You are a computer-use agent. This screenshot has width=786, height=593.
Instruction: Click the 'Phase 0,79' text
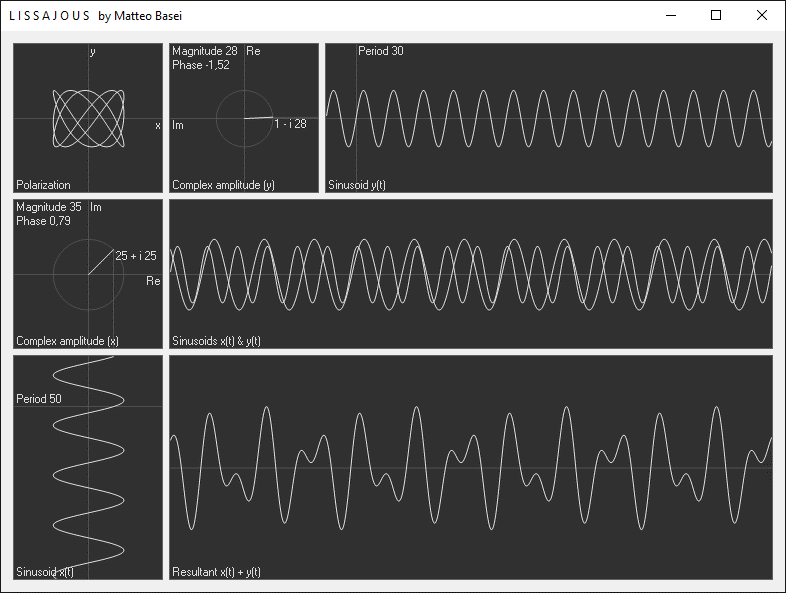[43, 221]
